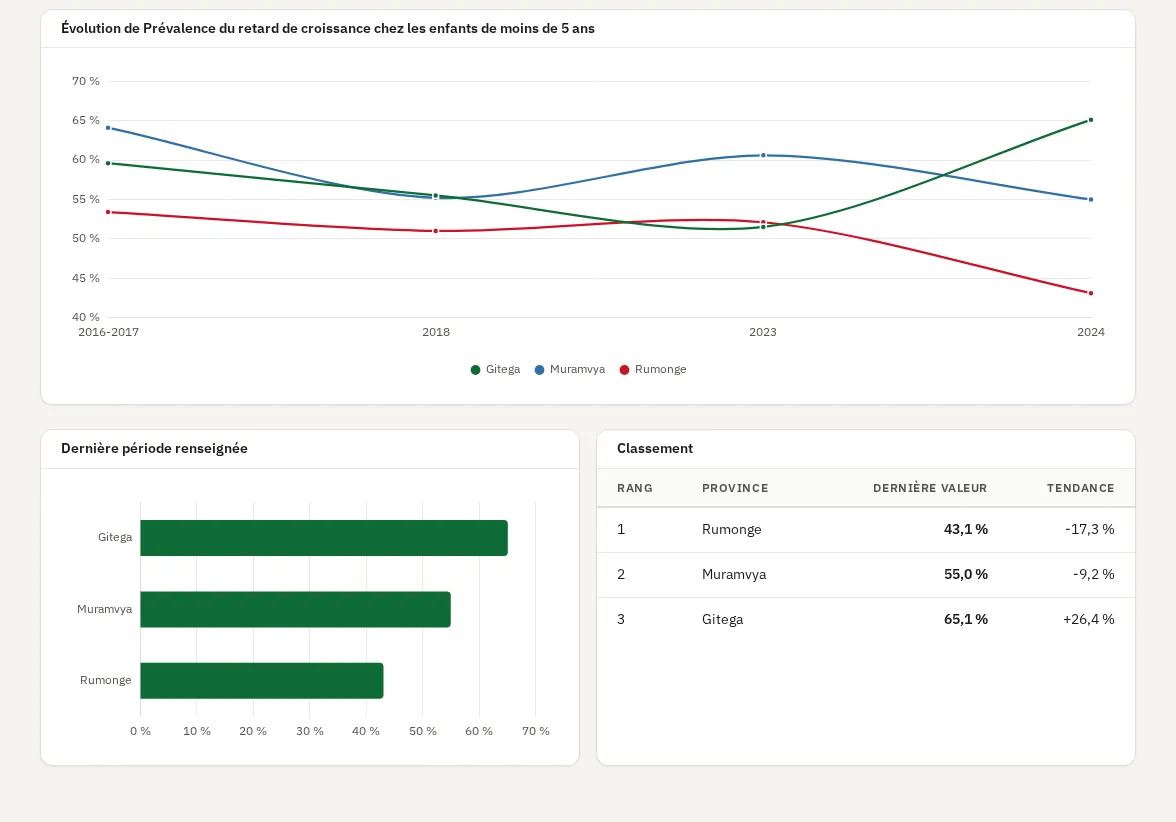Viewport: 1176px width, 822px height.
Task: Click the 2016-2017 label on the x-axis
Action: 109,332
